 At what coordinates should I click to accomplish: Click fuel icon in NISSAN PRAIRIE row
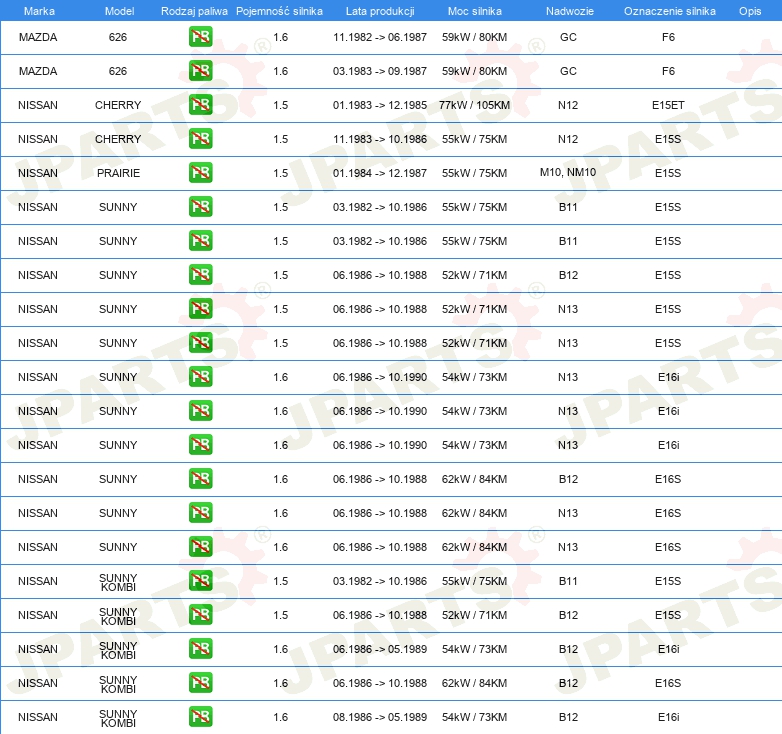200,173
